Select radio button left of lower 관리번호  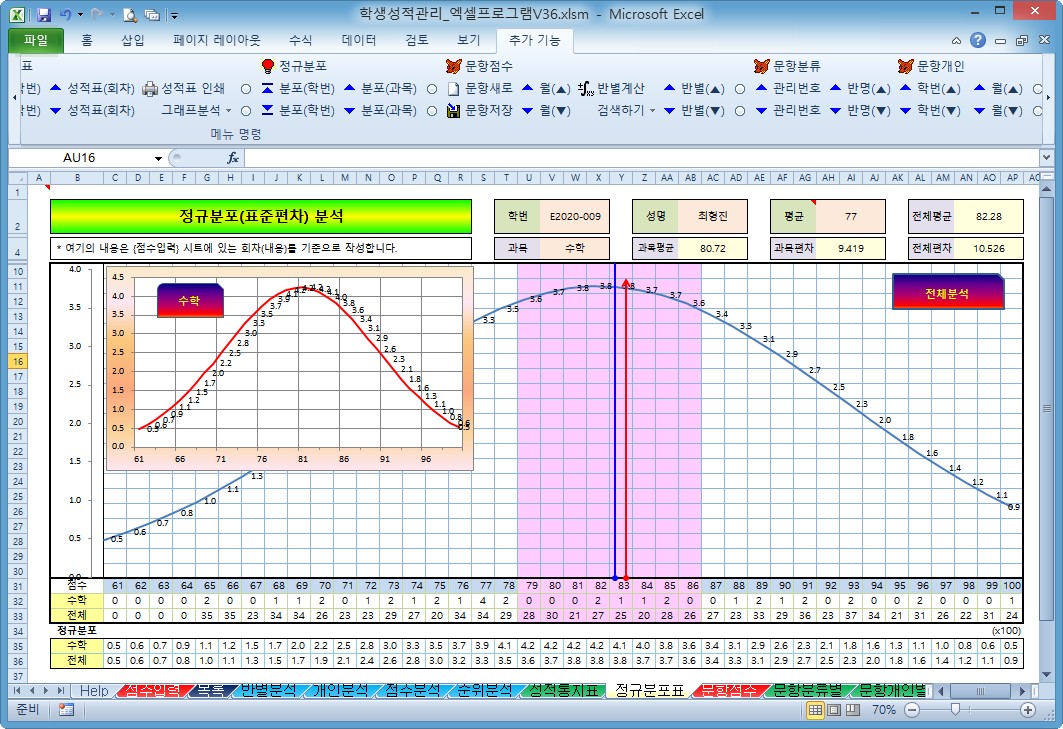pyautogui.click(x=740, y=111)
